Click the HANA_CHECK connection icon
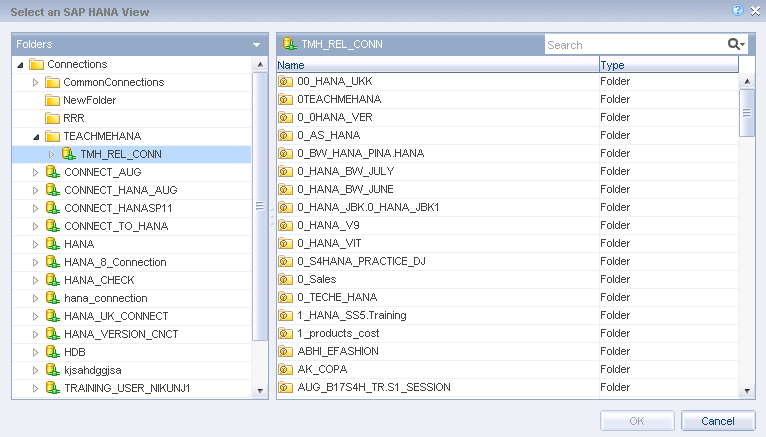Image resolution: width=766 pixels, height=437 pixels. pos(53,280)
